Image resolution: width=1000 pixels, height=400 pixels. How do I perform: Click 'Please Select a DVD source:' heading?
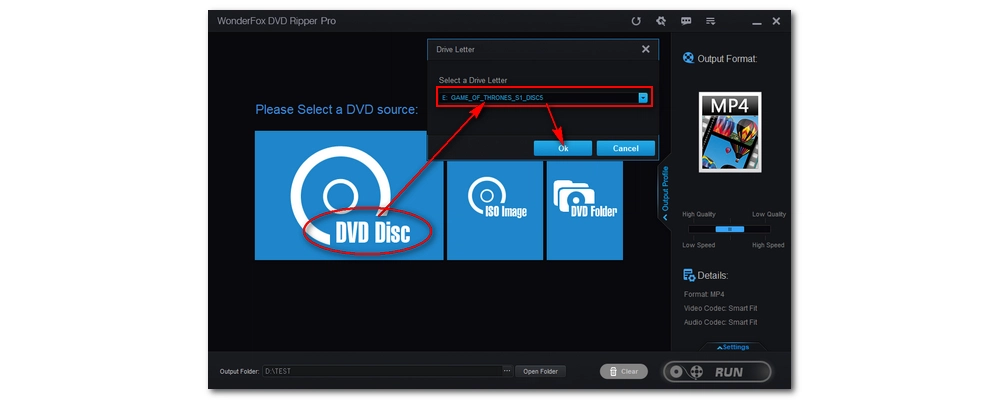click(x=336, y=110)
